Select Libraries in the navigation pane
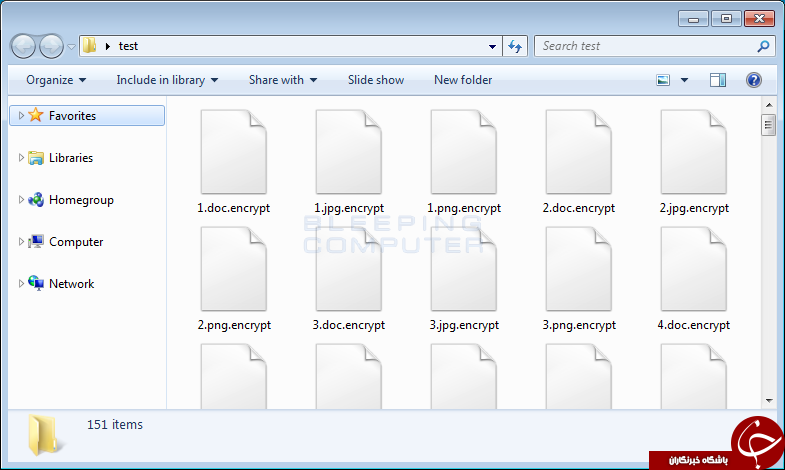 [x=71, y=158]
